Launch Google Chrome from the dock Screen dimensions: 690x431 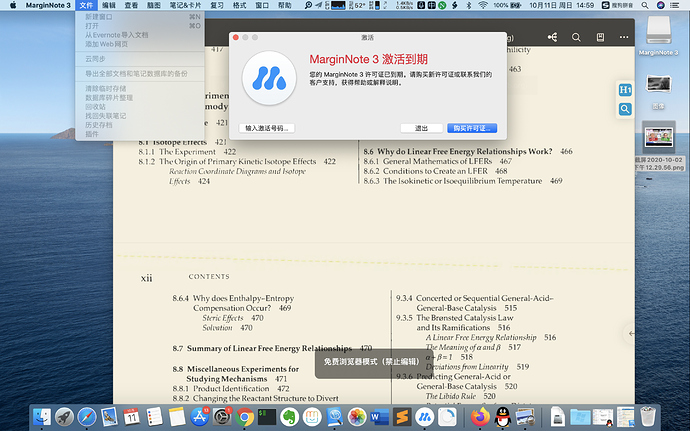point(245,416)
